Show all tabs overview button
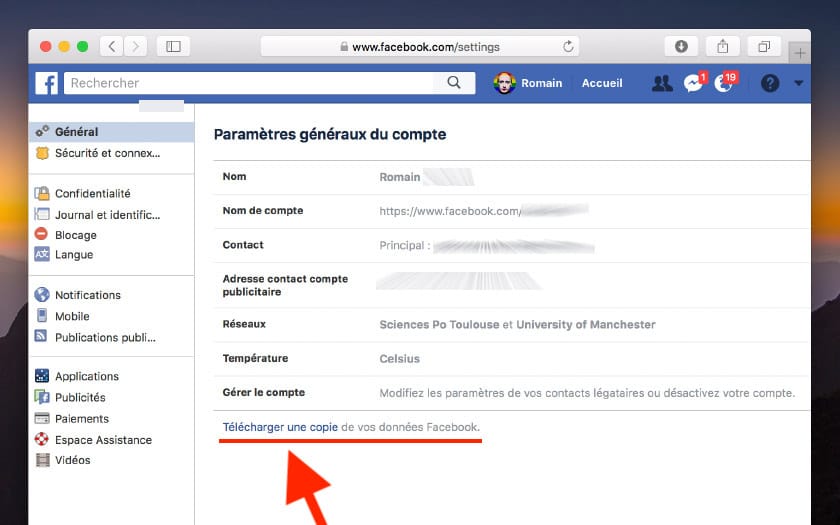The height and width of the screenshot is (525, 840). (x=764, y=47)
